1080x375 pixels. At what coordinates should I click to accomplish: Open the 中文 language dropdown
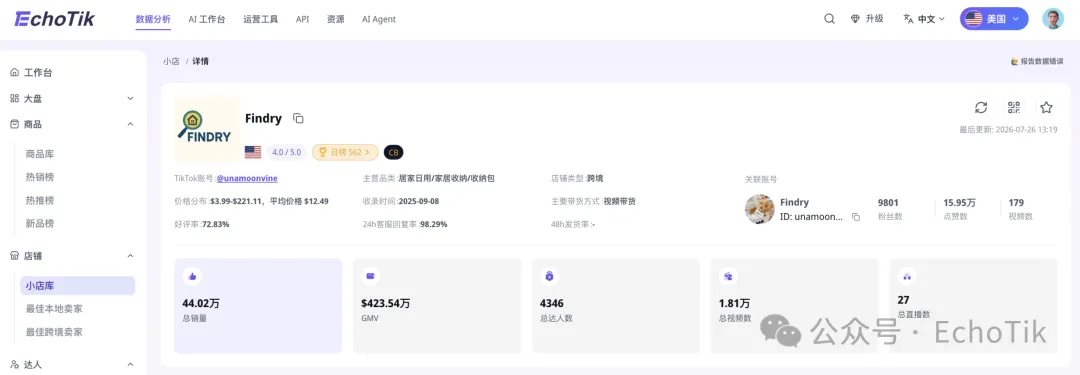[924, 19]
